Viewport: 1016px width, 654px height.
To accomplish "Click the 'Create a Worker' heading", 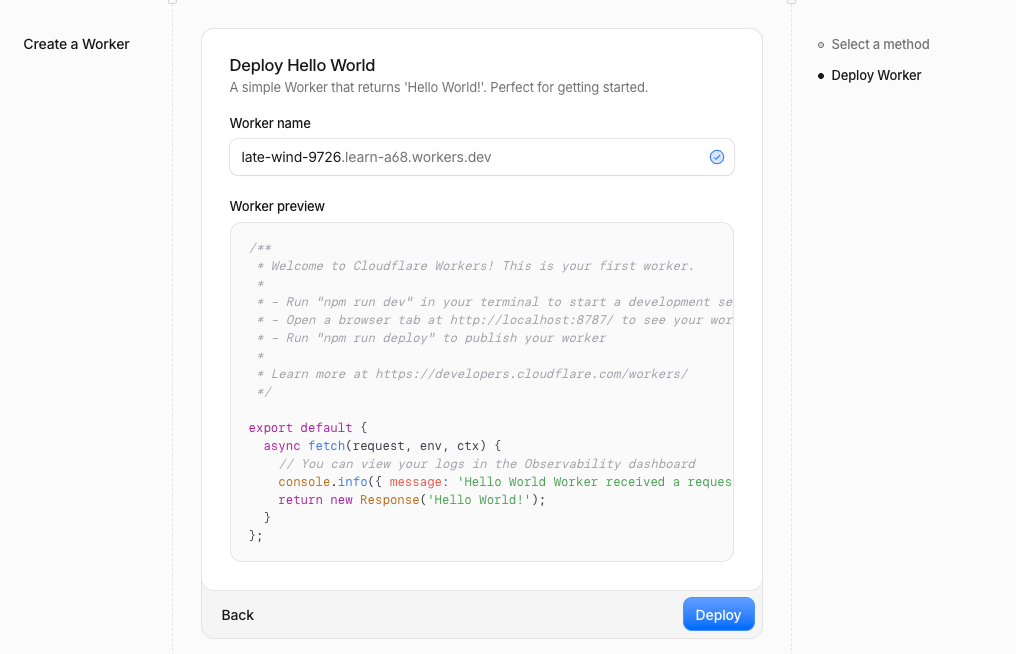I will click(x=76, y=44).
